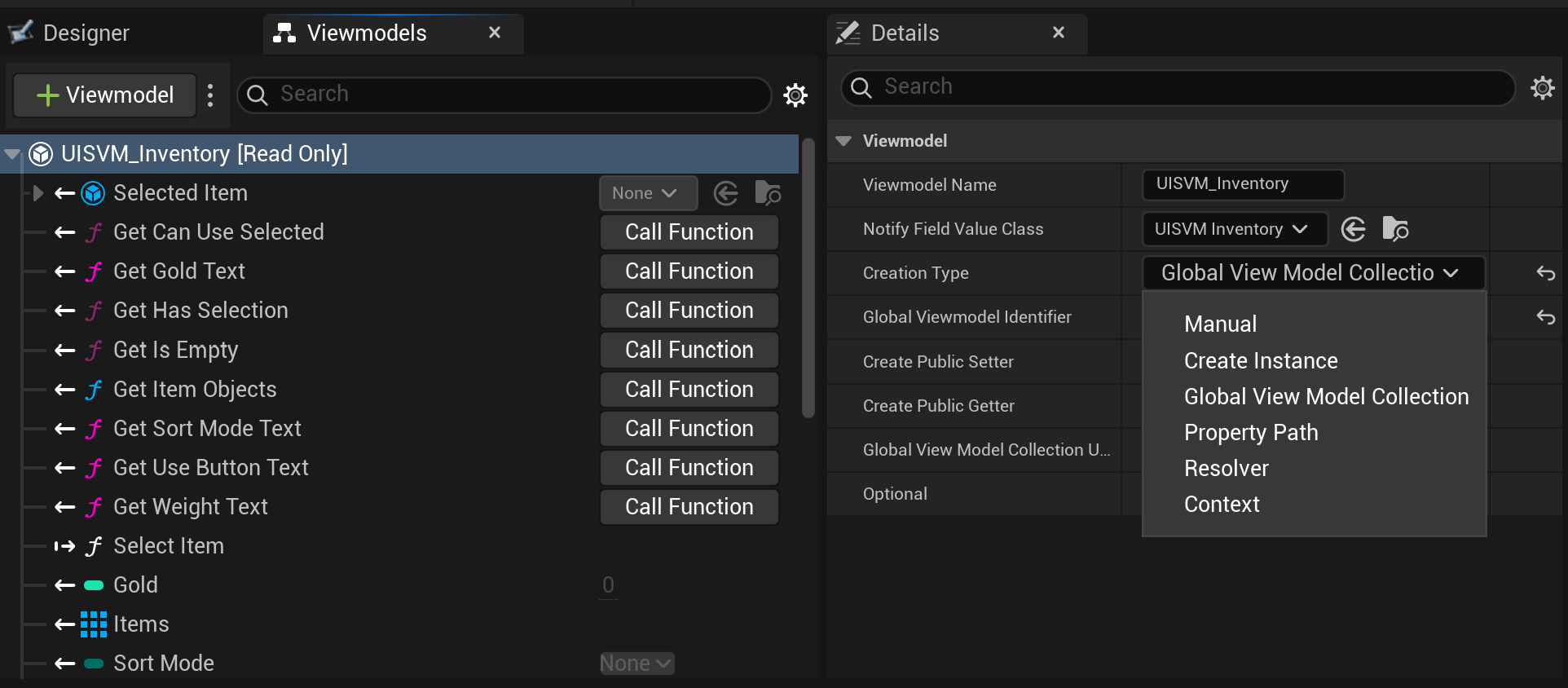Image resolution: width=1568 pixels, height=688 pixels.
Task: Call Function for Get Sort Mode Text
Action: [x=689, y=429]
